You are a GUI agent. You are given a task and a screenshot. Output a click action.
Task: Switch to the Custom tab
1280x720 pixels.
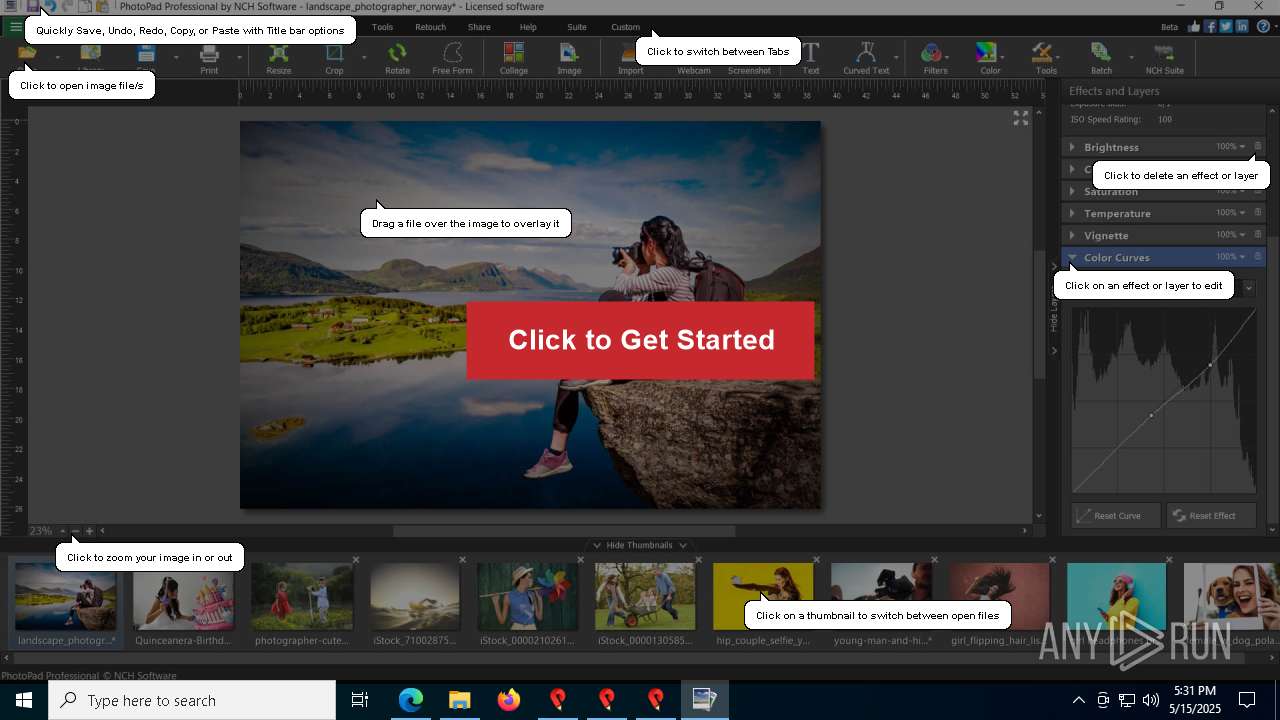(626, 27)
